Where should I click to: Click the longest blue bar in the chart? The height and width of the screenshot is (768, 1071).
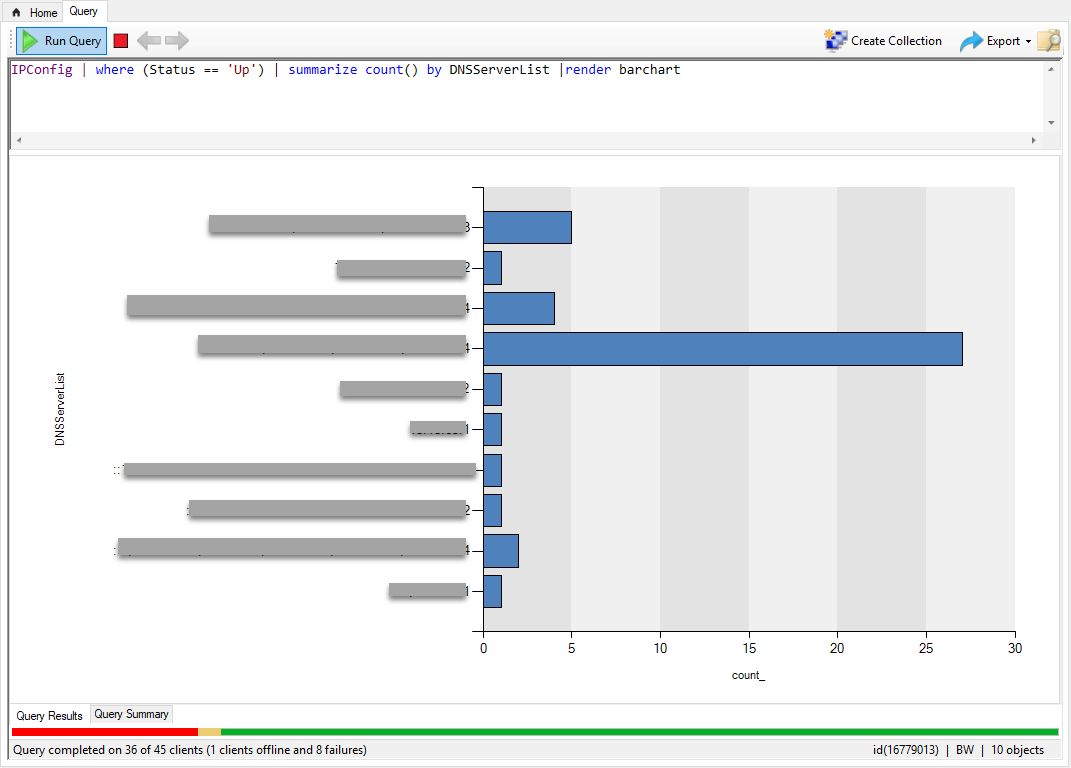click(x=720, y=348)
